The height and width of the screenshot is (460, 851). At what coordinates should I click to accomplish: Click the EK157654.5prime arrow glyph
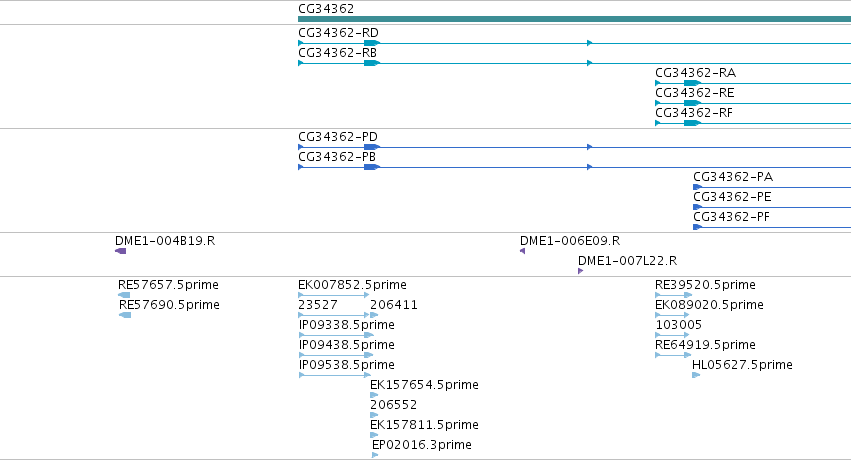tap(374, 395)
